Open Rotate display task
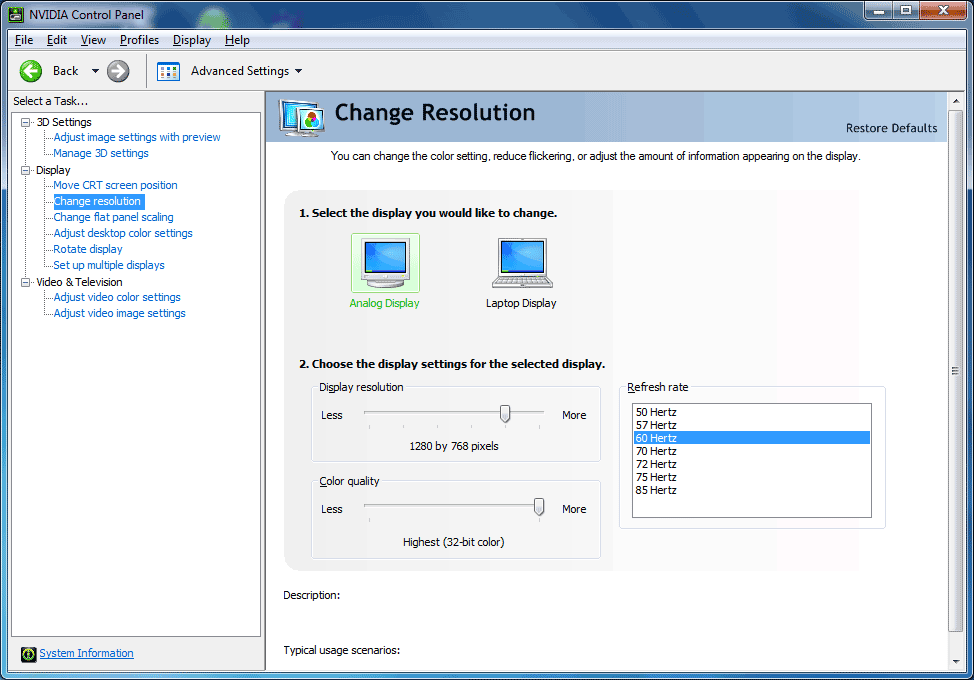974x680 pixels. click(x=88, y=250)
